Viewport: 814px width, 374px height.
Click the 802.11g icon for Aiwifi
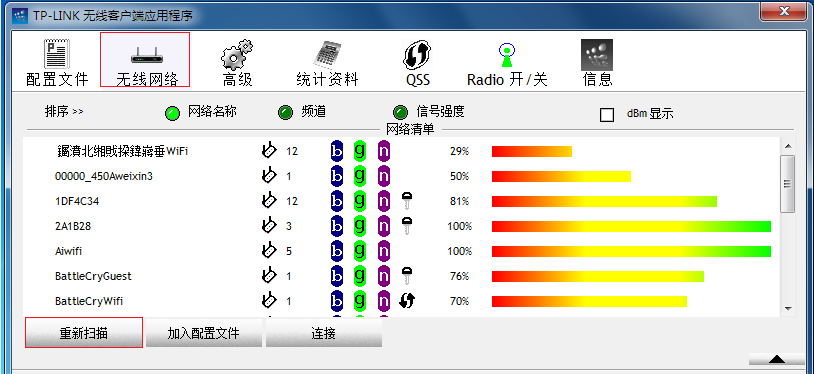point(360,251)
